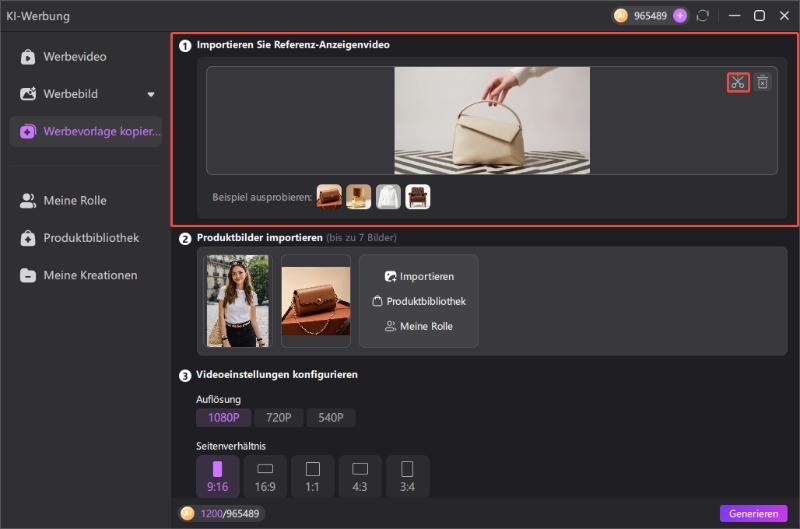Click the refresh credits icon

(703, 16)
